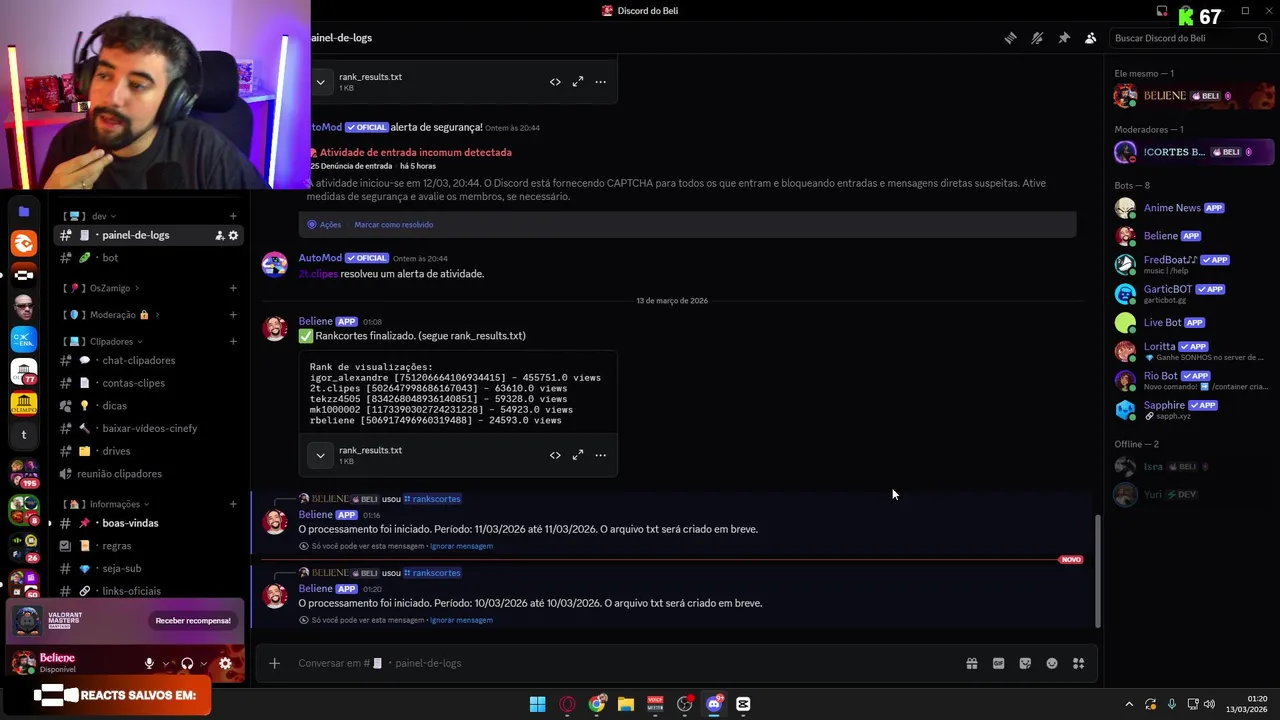Viewport: 1280px width, 720px height.
Task: Show hidden system tray icons chevron
Action: [1129, 704]
